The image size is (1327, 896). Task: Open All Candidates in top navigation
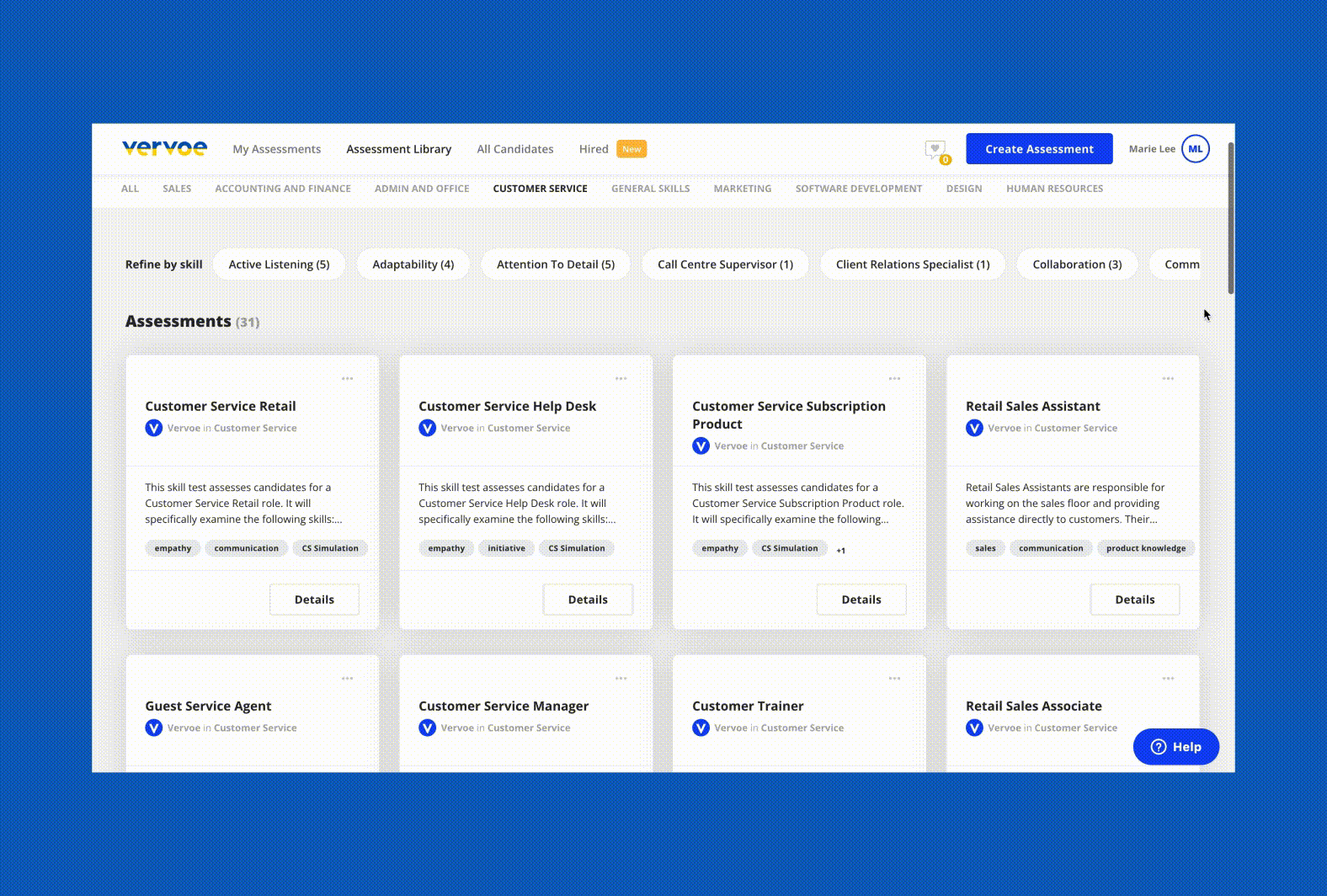point(515,149)
